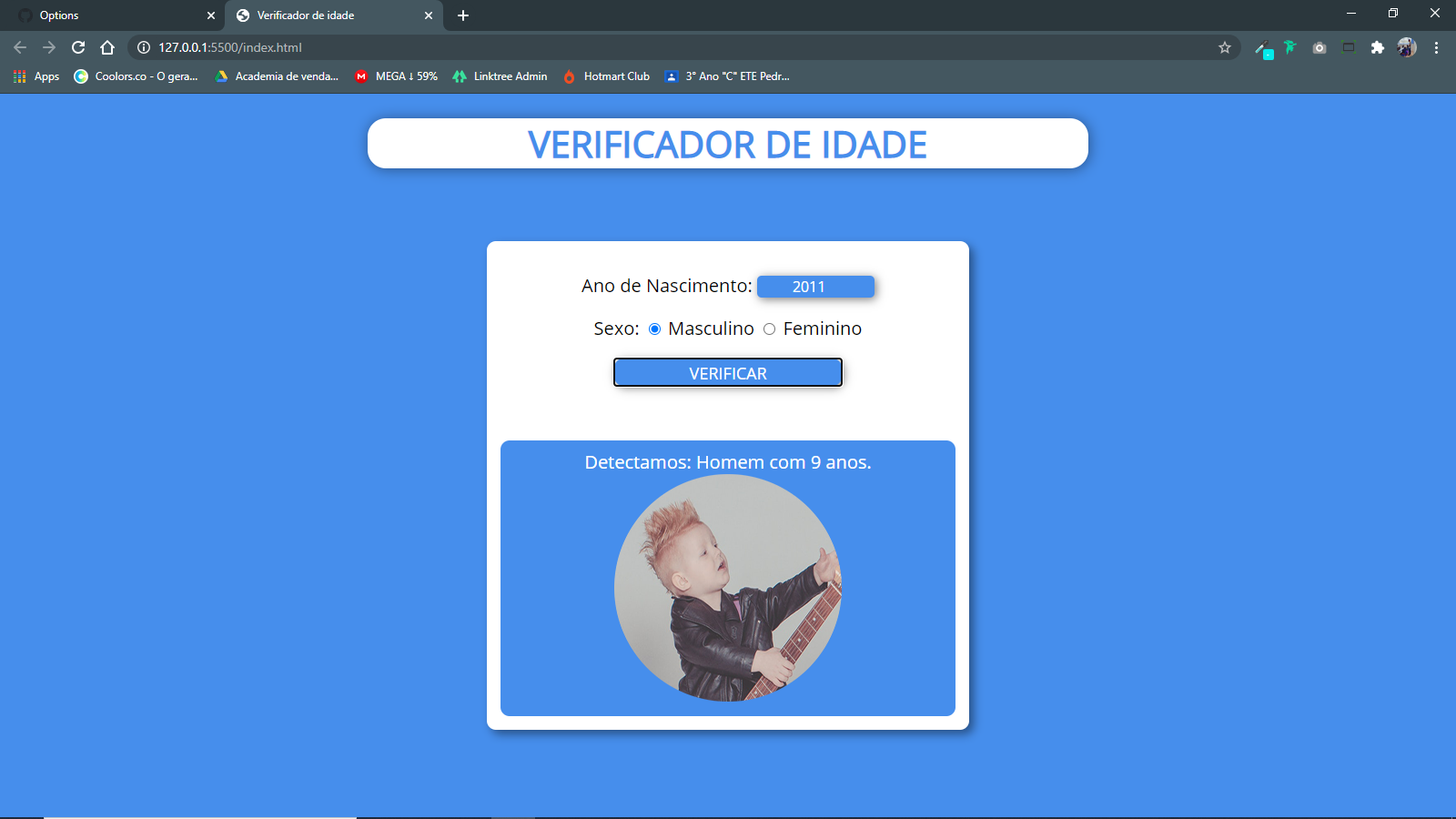Switch to the Options browser tab
This screenshot has height=819, width=1456.
tap(109, 15)
